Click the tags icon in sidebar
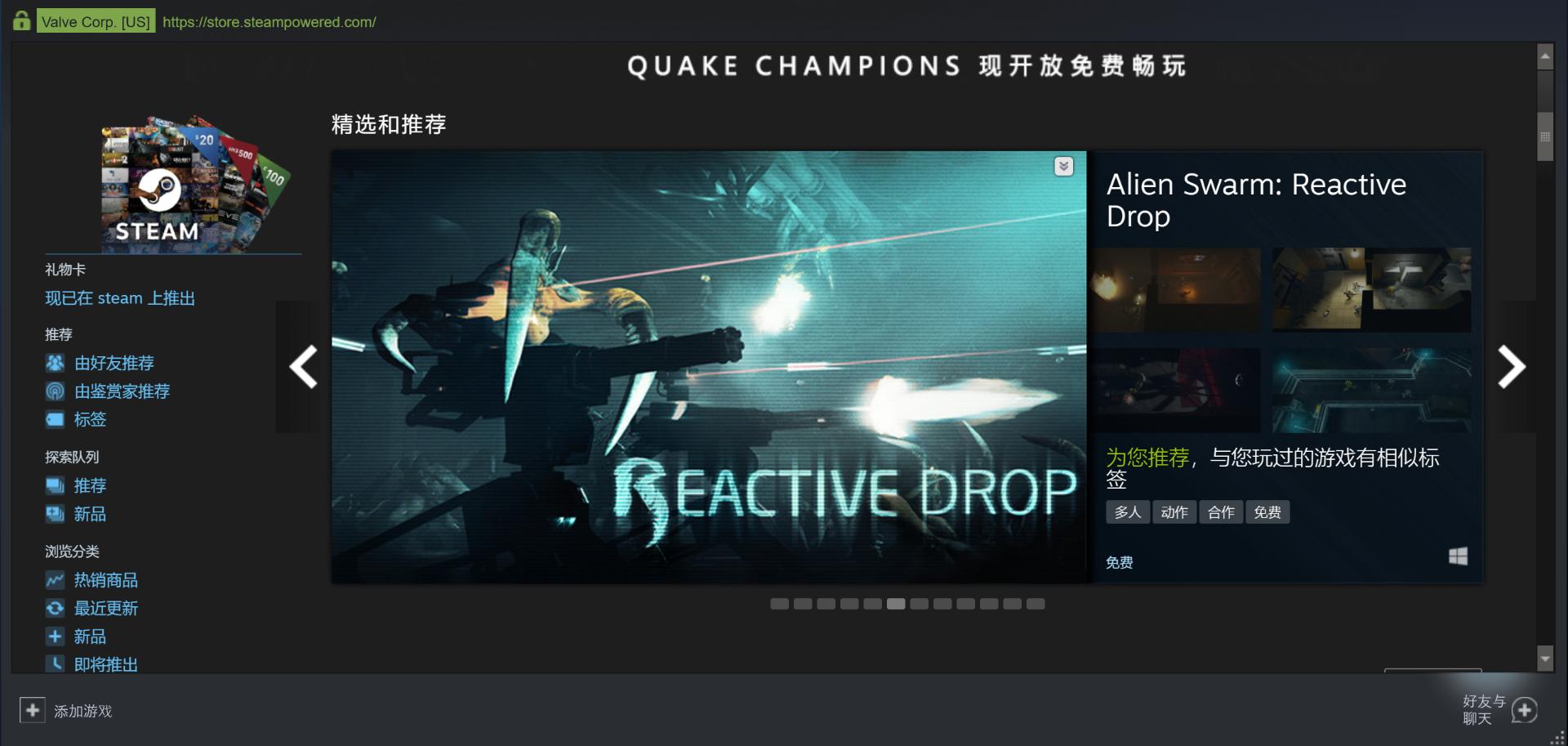 click(x=55, y=419)
